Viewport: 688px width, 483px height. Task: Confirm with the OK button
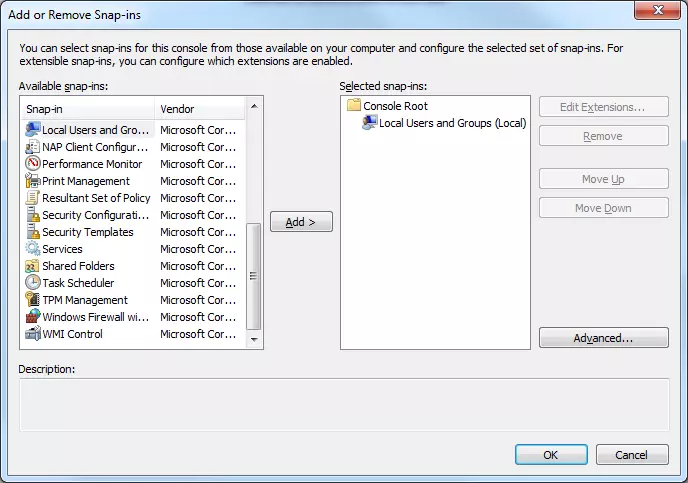(x=551, y=454)
